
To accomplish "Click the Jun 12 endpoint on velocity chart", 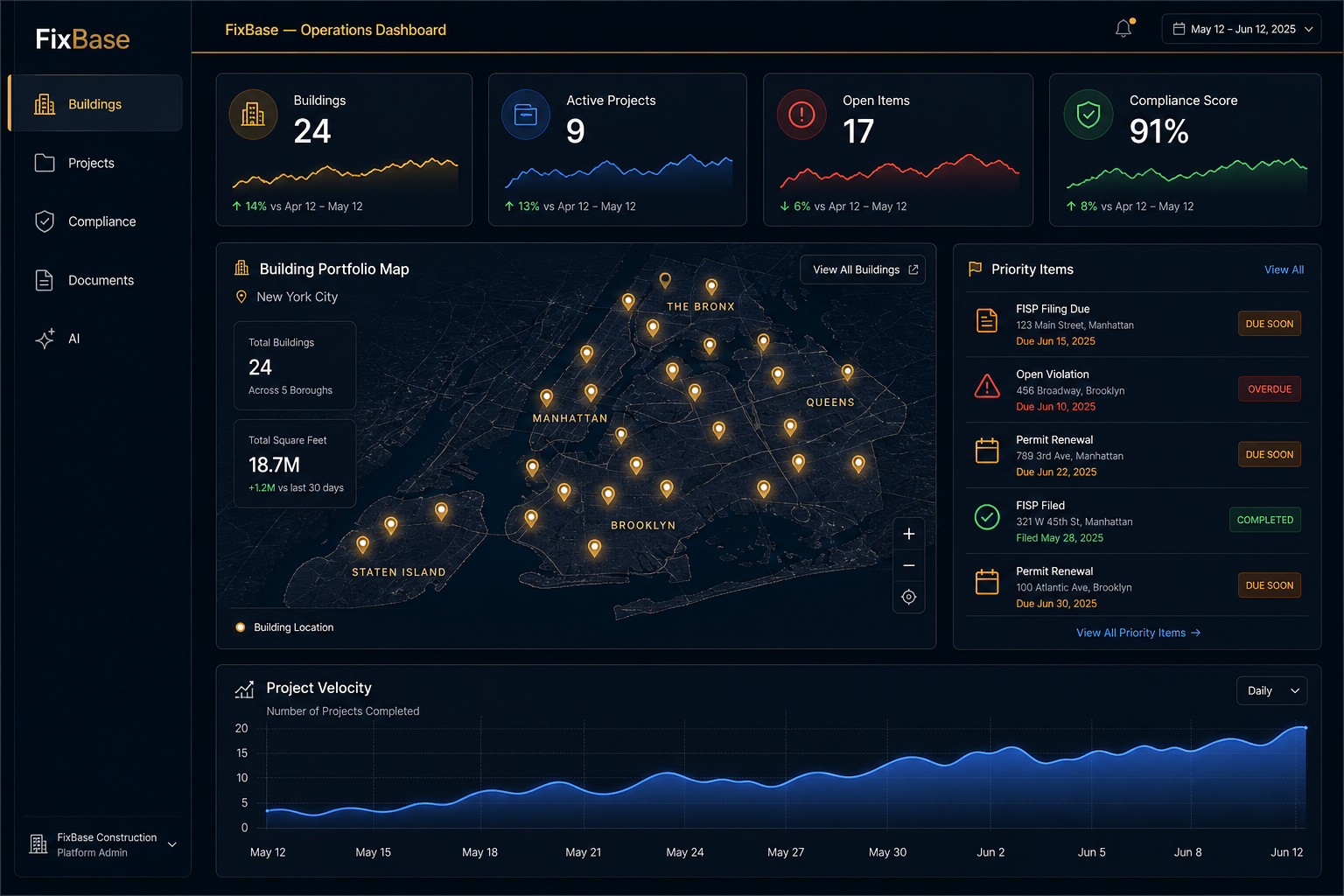I will (x=1305, y=727).
